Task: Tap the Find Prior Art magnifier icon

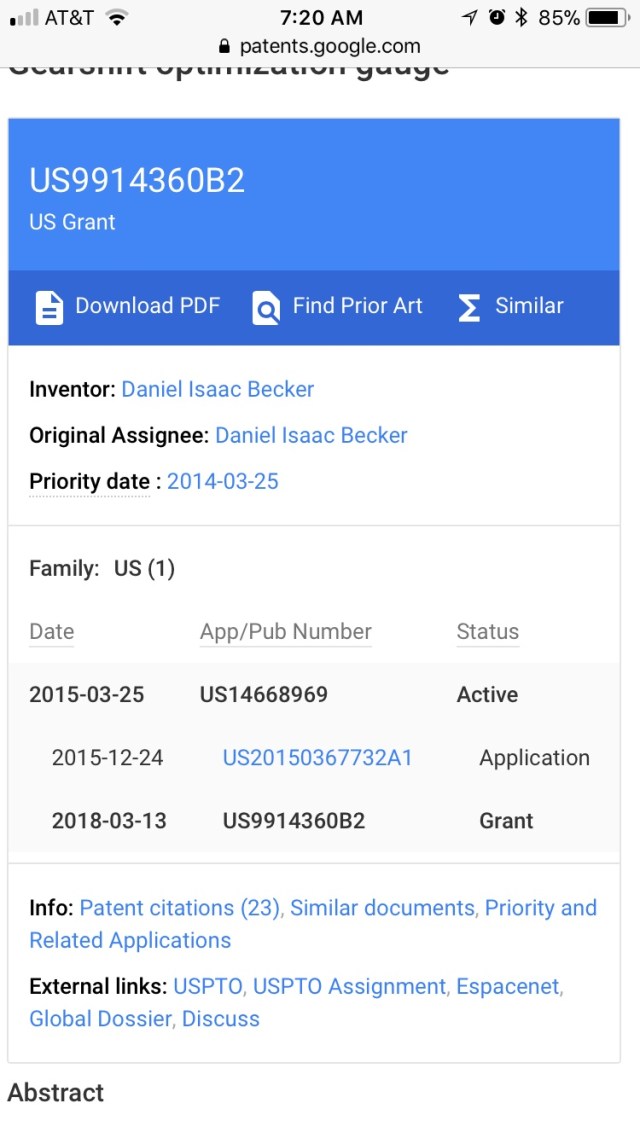Action: 266,307
